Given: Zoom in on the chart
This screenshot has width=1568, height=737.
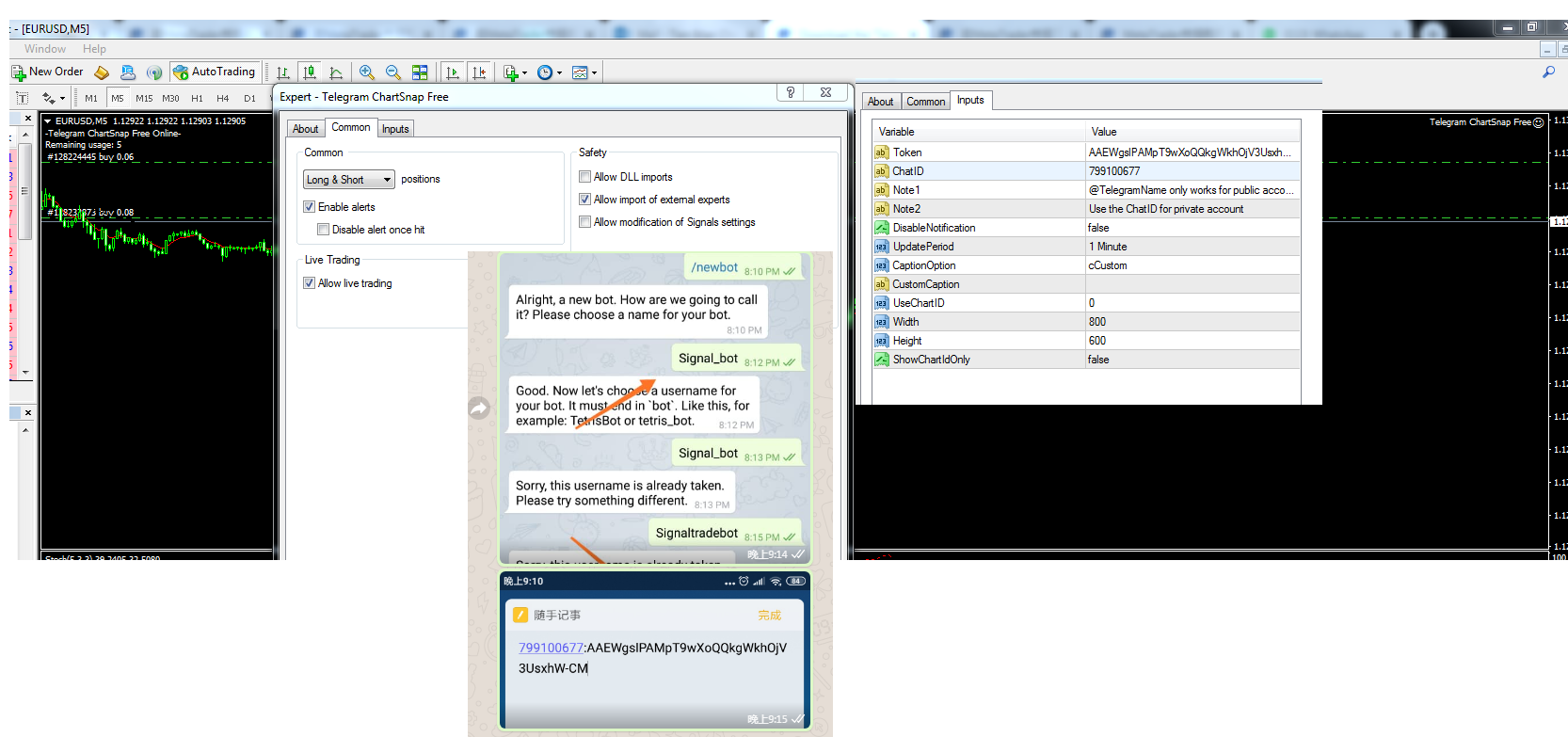Looking at the screenshot, I should (x=367, y=72).
